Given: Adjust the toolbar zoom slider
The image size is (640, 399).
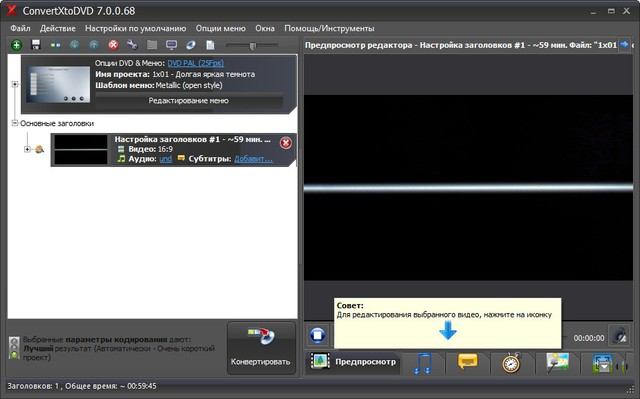Looking at the screenshot, I should point(253,46).
